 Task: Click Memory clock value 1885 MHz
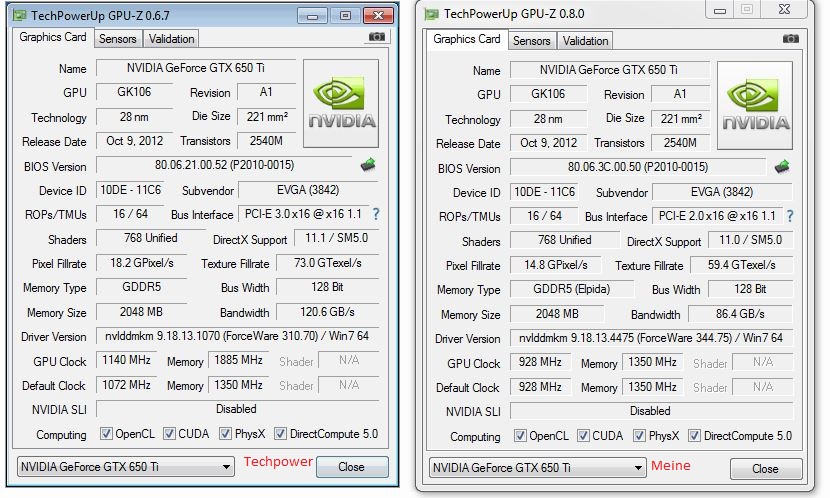point(238,360)
